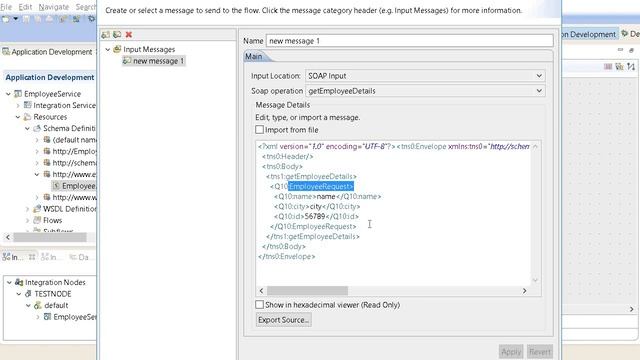Click the default integration server icon
The height and width of the screenshot is (360, 640).
pos(38,305)
